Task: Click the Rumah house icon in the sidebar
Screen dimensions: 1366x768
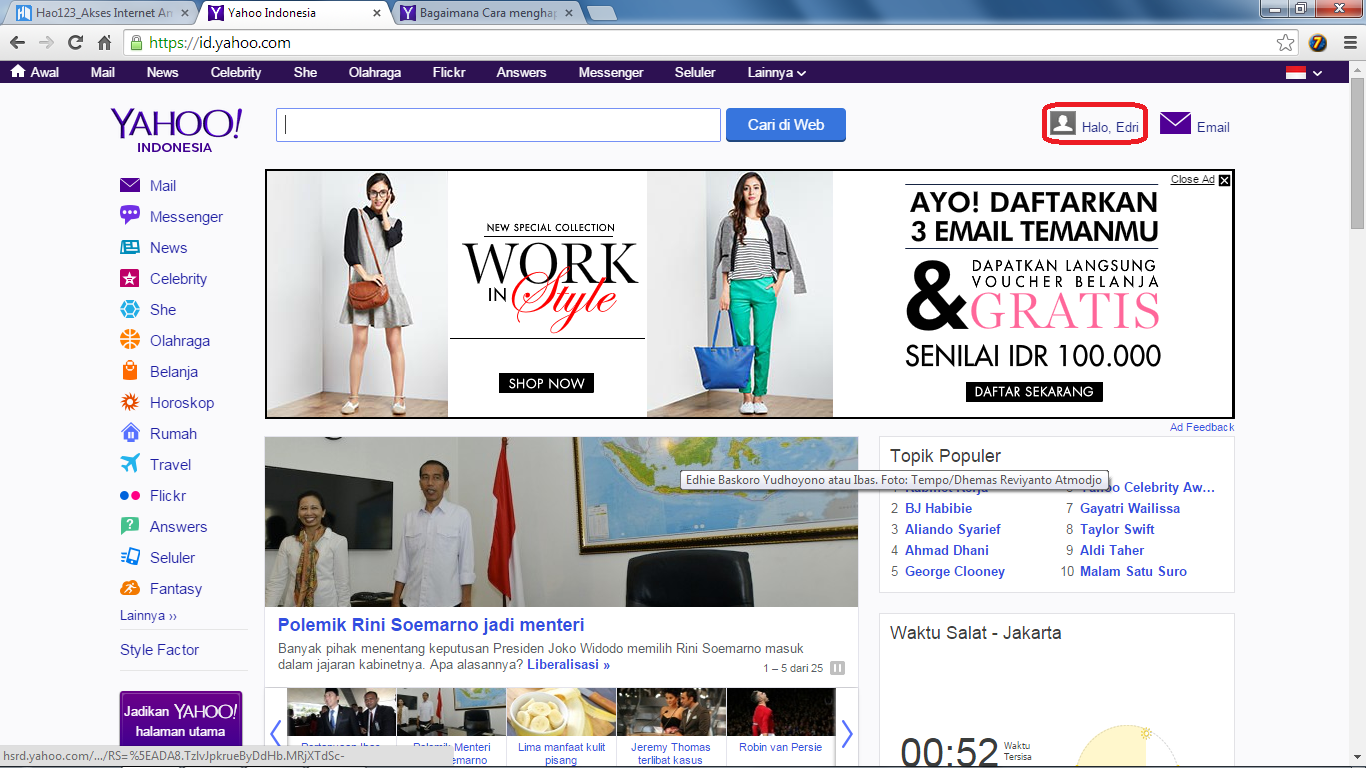Action: click(x=130, y=433)
